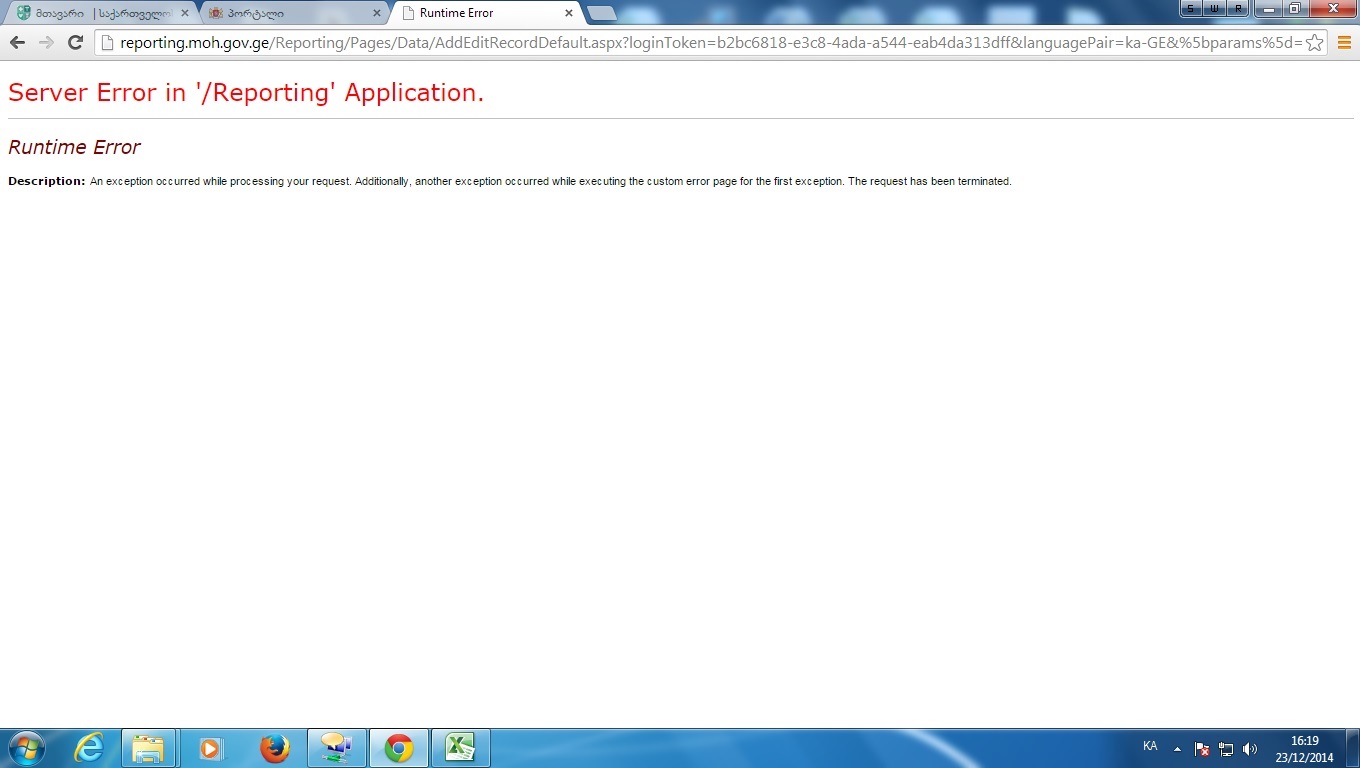The image size is (1360, 768).
Task: Launch Firefox from the taskbar
Action: pos(274,748)
